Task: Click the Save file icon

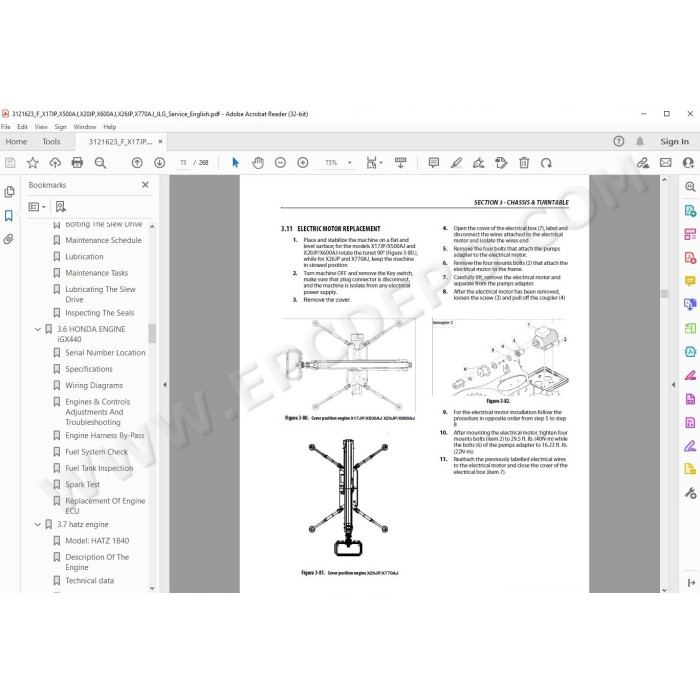Action: [x=10, y=163]
